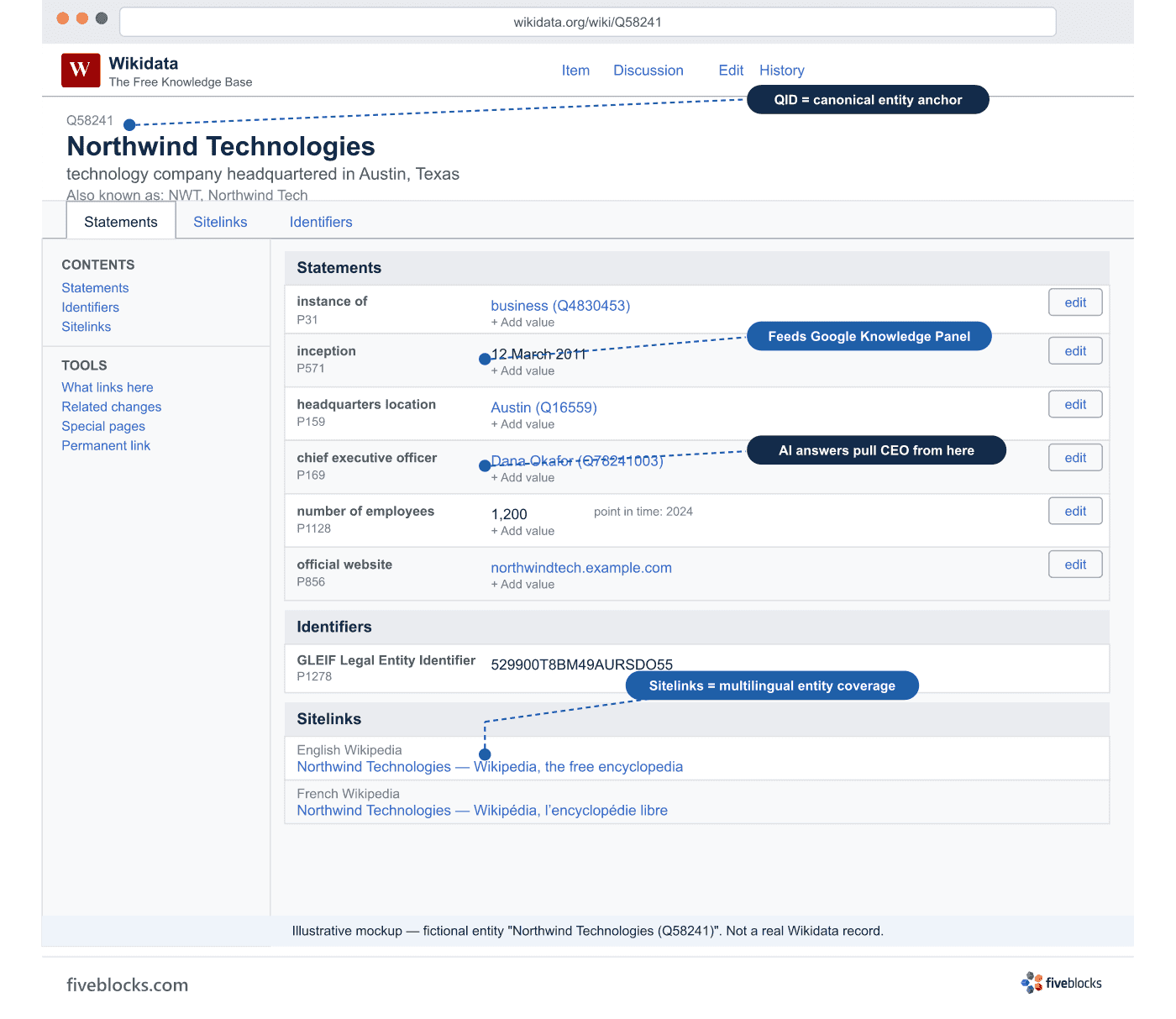Click the Wikidata site name text
1176x1019 pixels.
[x=144, y=64]
